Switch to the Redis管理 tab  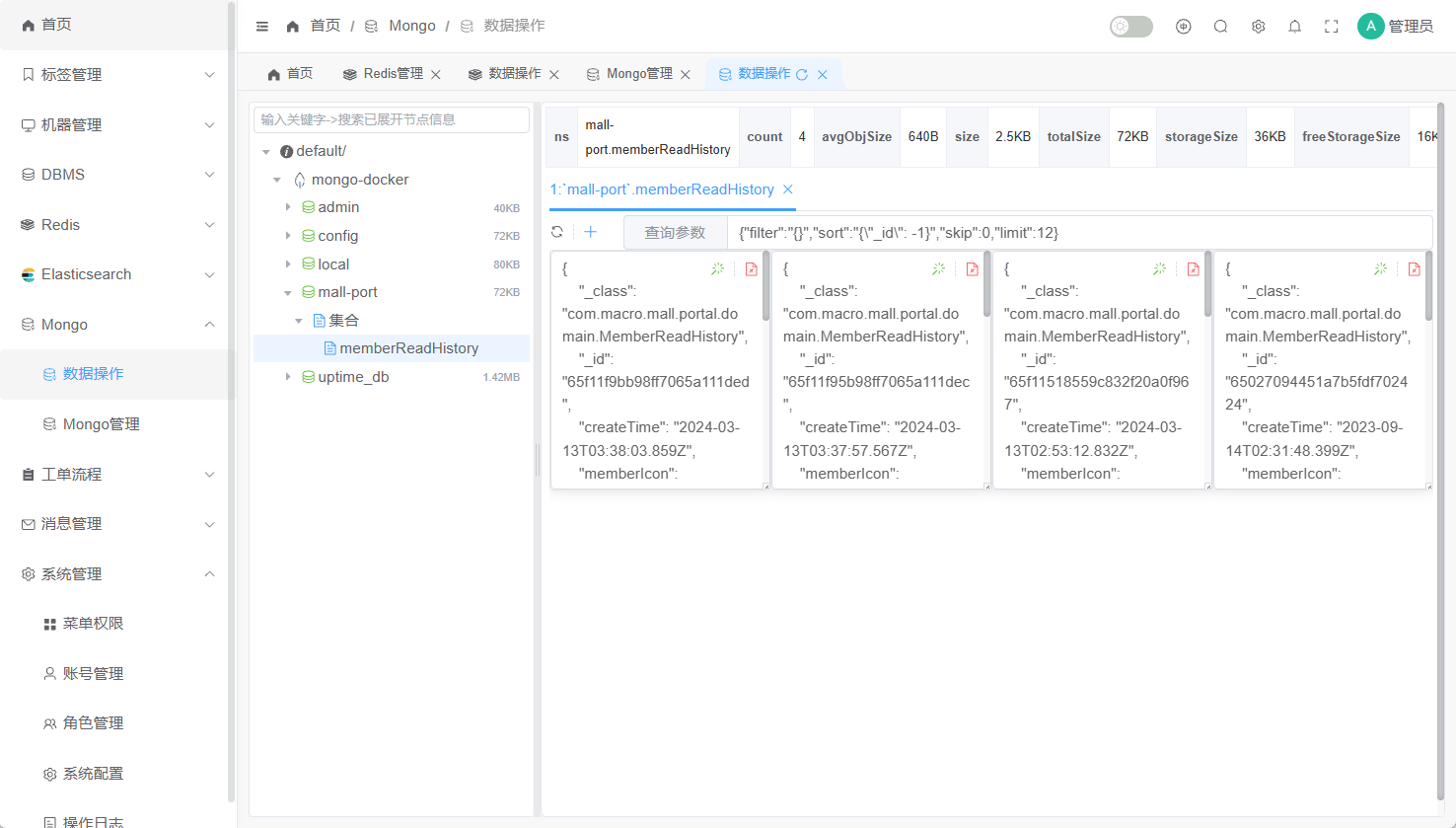(393, 74)
